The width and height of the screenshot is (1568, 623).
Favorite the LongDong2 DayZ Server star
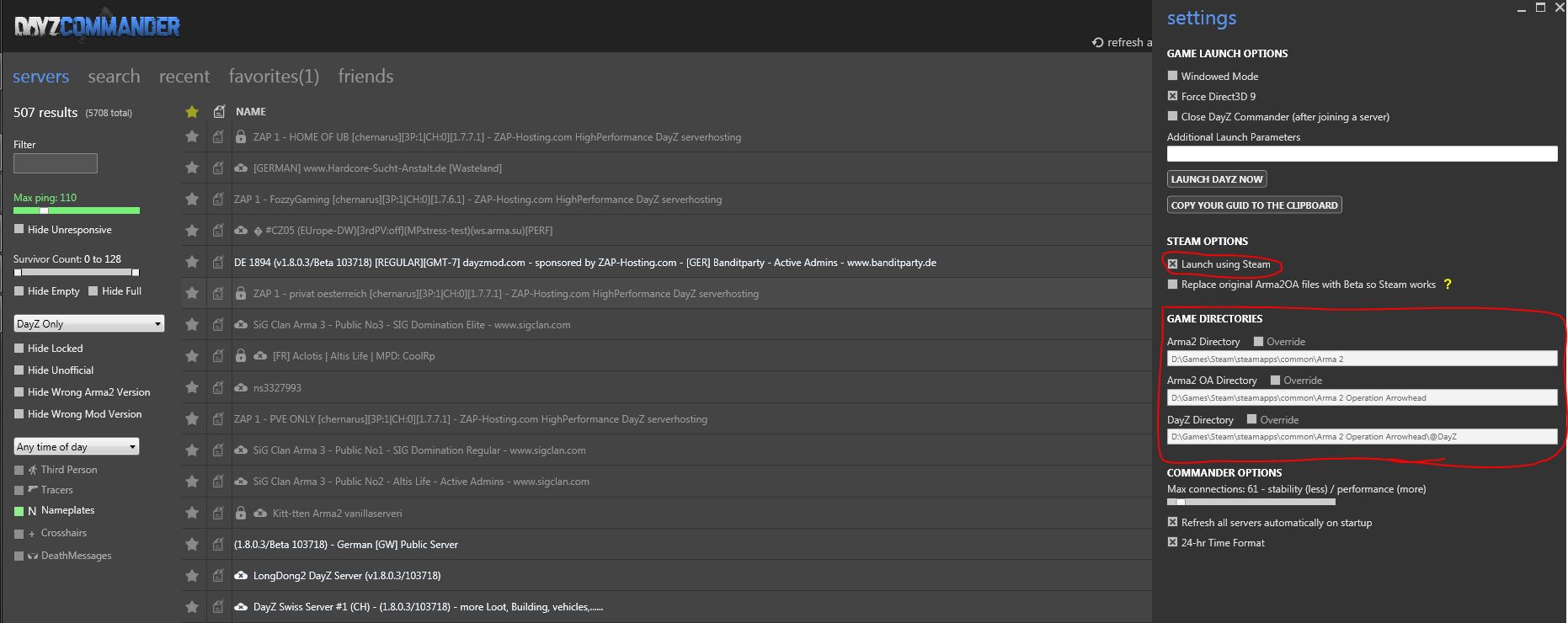pos(192,576)
